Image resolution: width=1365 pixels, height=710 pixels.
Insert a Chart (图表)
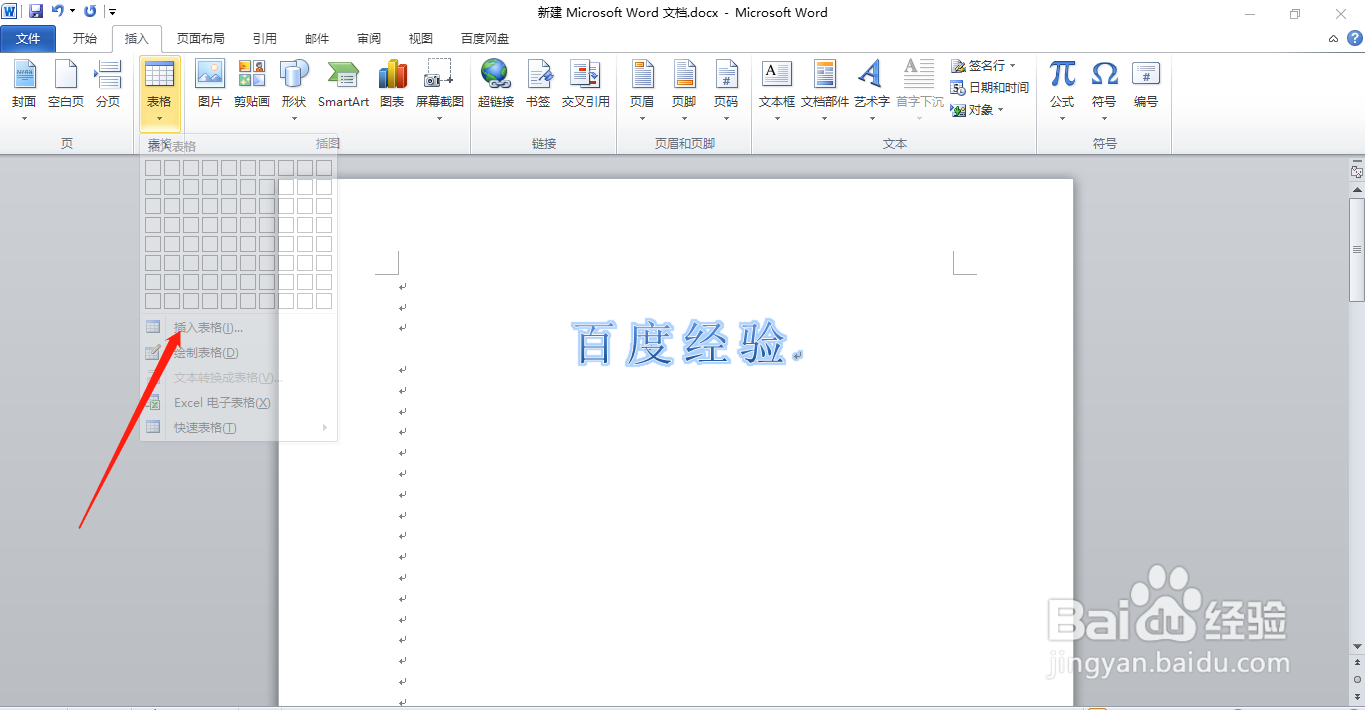coord(392,84)
